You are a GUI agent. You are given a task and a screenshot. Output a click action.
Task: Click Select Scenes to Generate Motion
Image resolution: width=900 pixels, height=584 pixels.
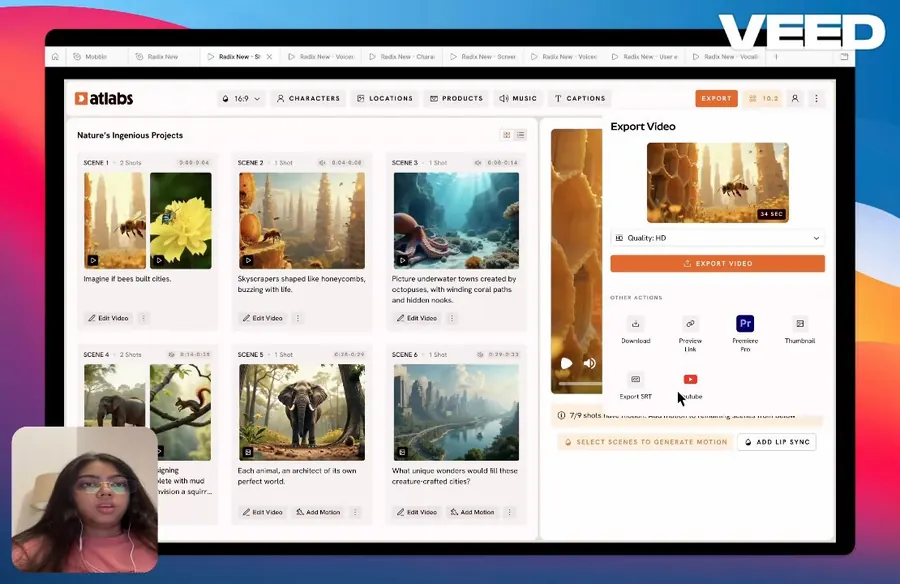[x=646, y=442]
